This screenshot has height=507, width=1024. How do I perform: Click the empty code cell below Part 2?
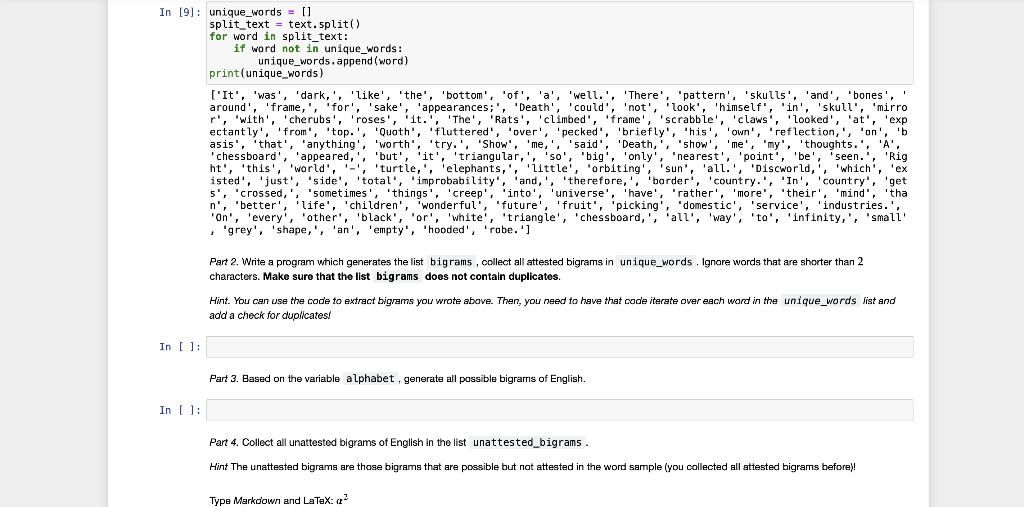[560, 347]
